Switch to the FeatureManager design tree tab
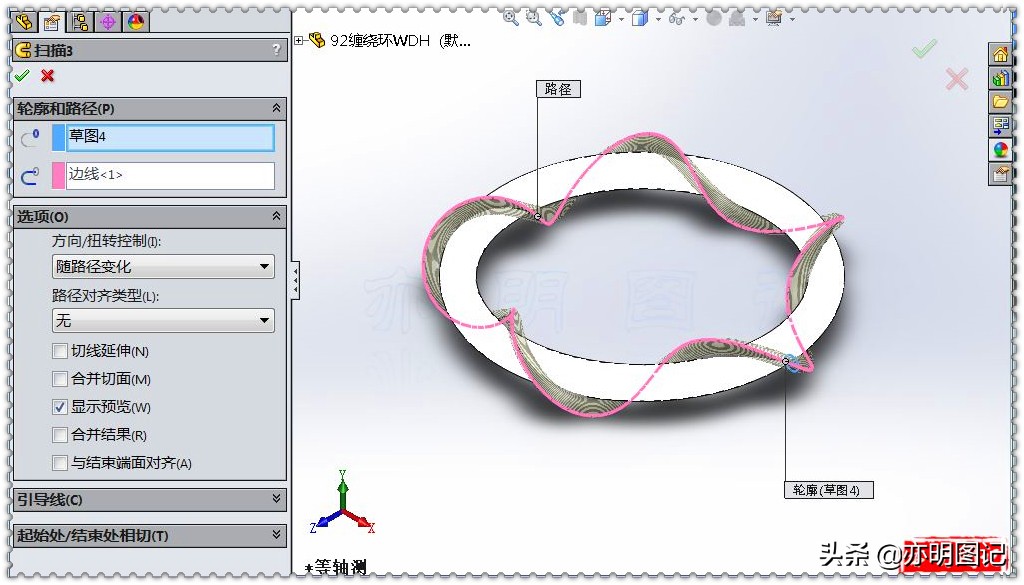The width and height of the screenshot is (1024, 585). point(24,20)
